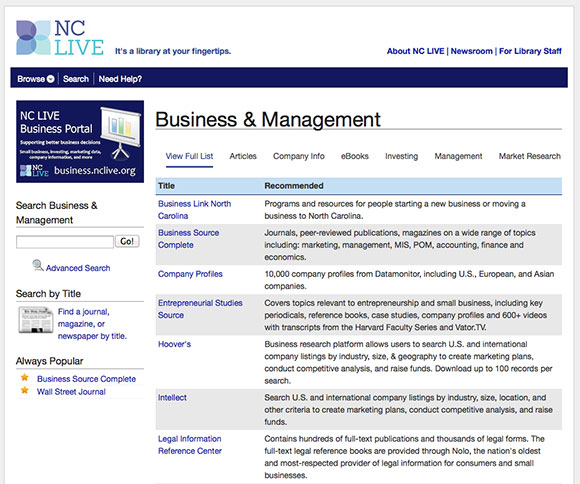The height and width of the screenshot is (484, 580).
Task: Open Business Link North Carolina in the table
Action: pyautogui.click(x=195, y=210)
